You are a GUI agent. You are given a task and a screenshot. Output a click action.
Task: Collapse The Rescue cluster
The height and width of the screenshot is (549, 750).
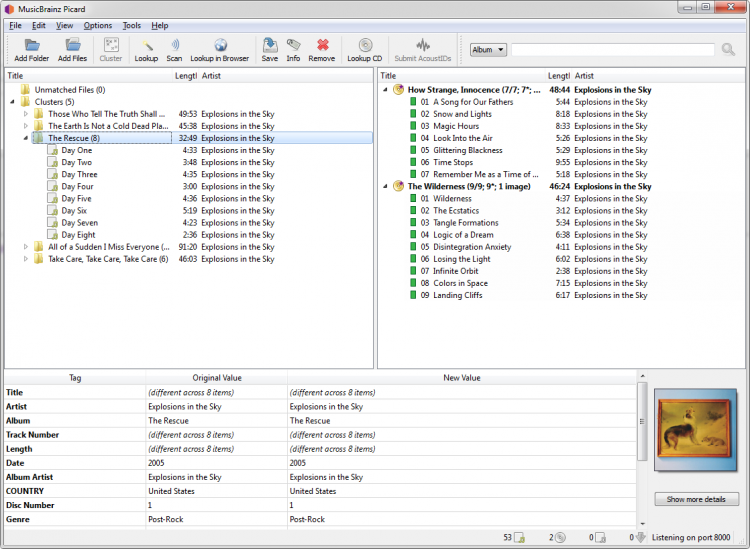[x=26, y=138]
